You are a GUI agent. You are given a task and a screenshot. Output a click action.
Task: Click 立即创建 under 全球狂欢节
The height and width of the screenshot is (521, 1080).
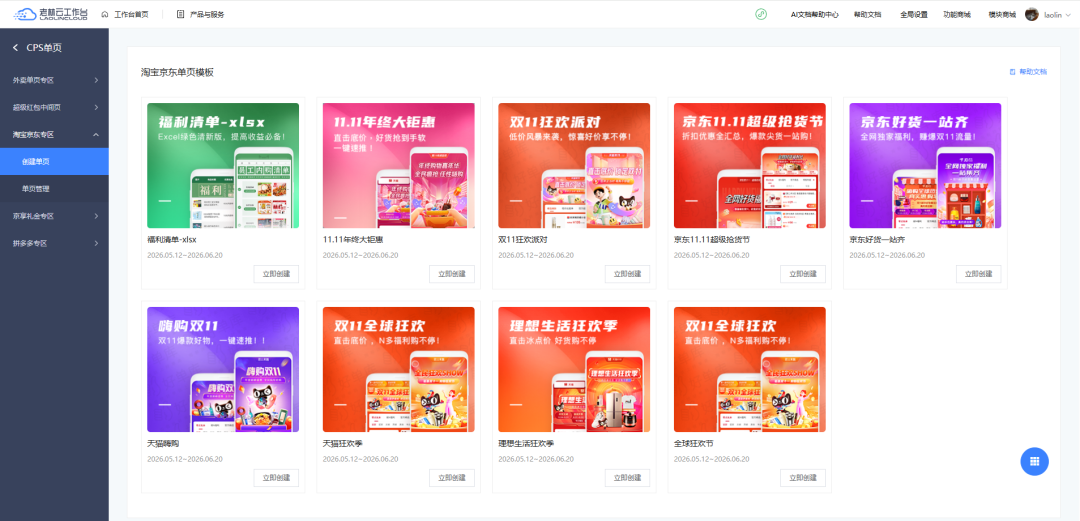point(803,478)
